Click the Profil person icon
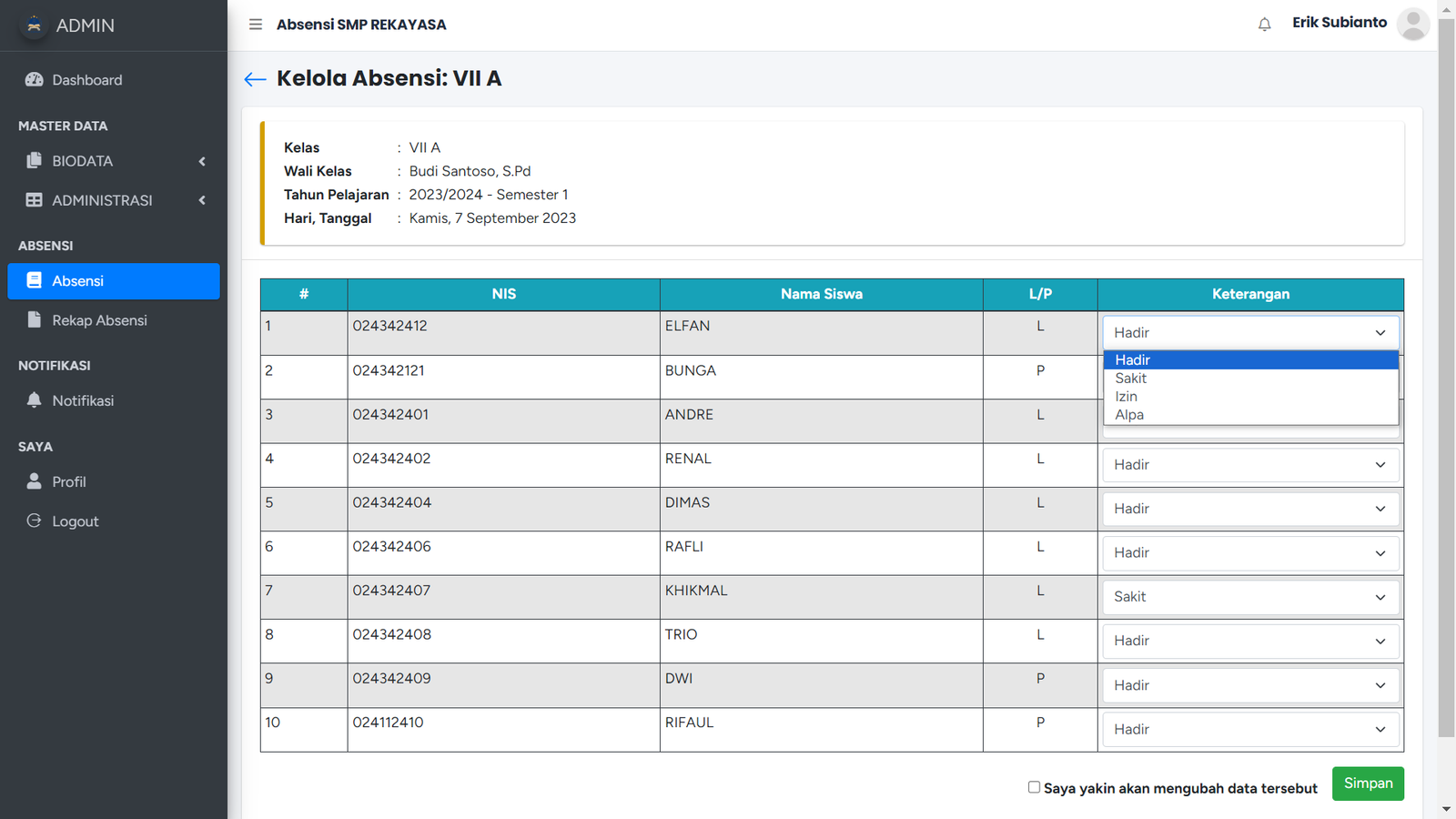This screenshot has width=1456, height=819. (x=35, y=481)
